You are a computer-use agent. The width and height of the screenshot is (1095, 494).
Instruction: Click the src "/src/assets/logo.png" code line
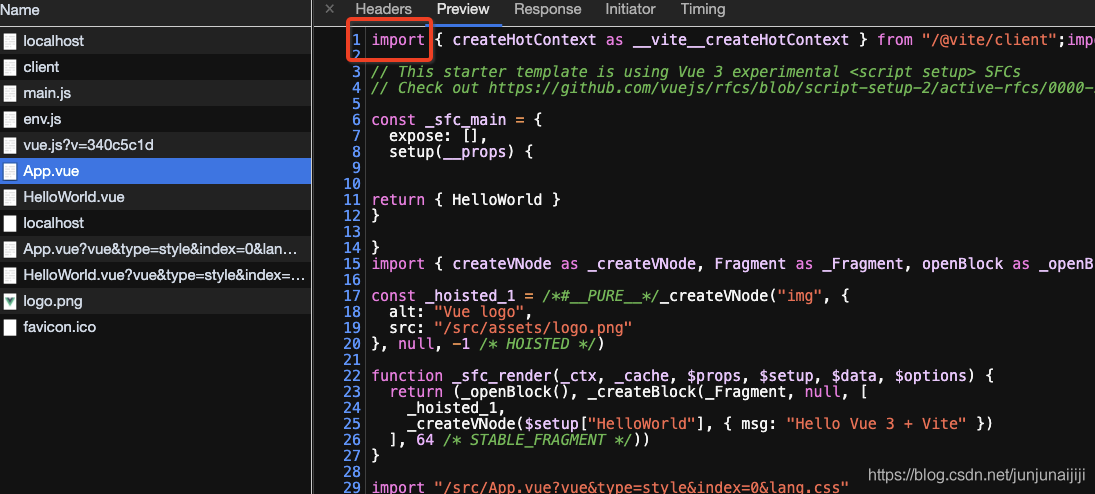pos(510,328)
